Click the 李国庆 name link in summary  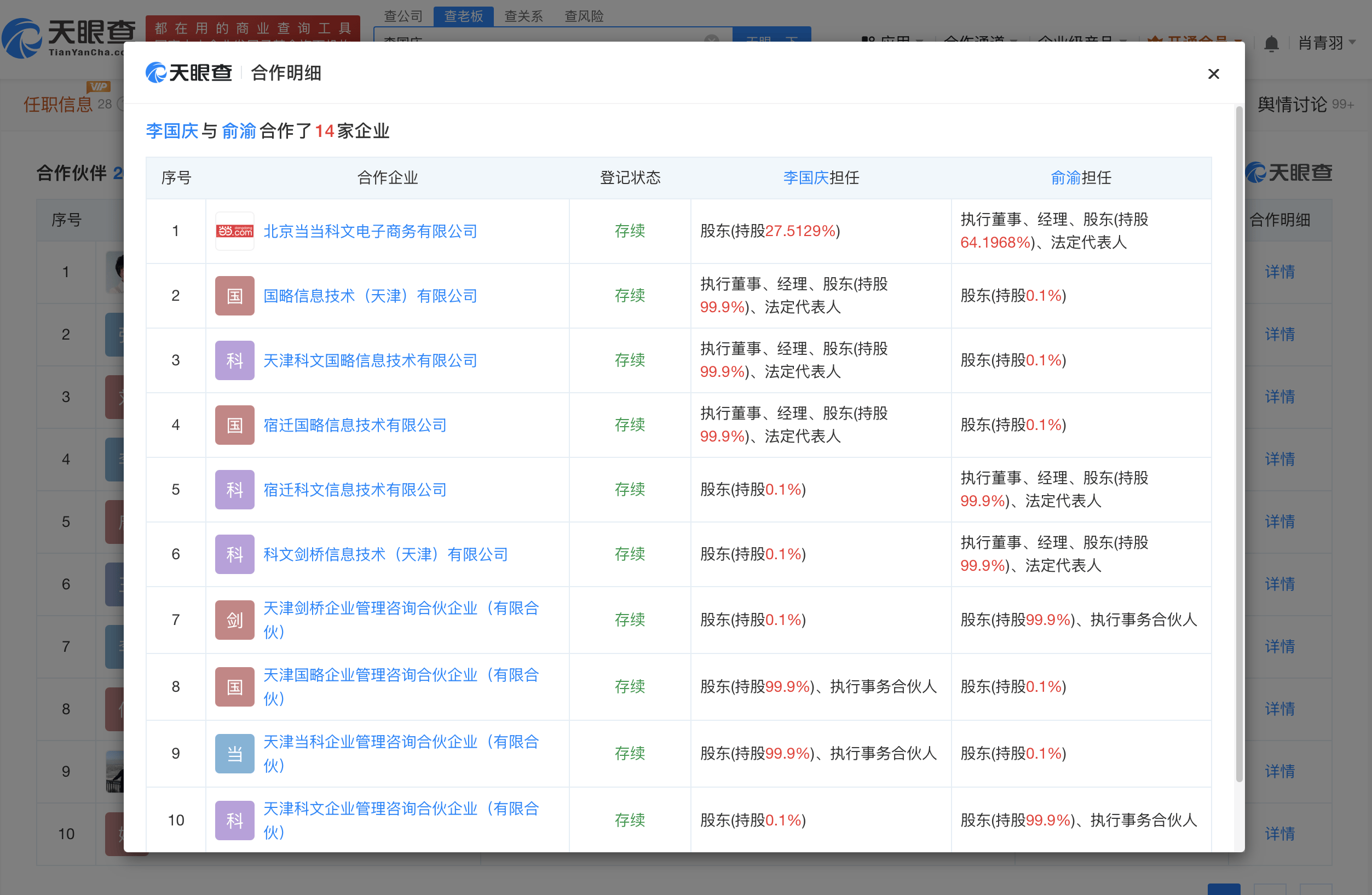point(172,131)
